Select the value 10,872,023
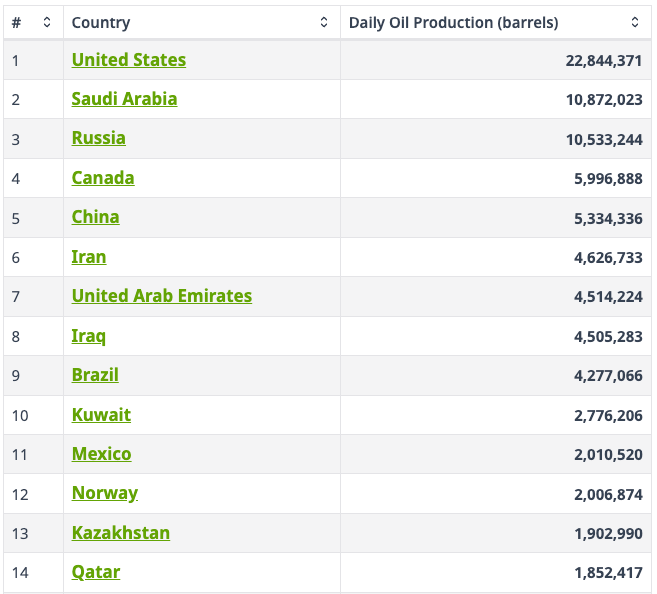Screen dimensions: 657x594 (x=604, y=100)
